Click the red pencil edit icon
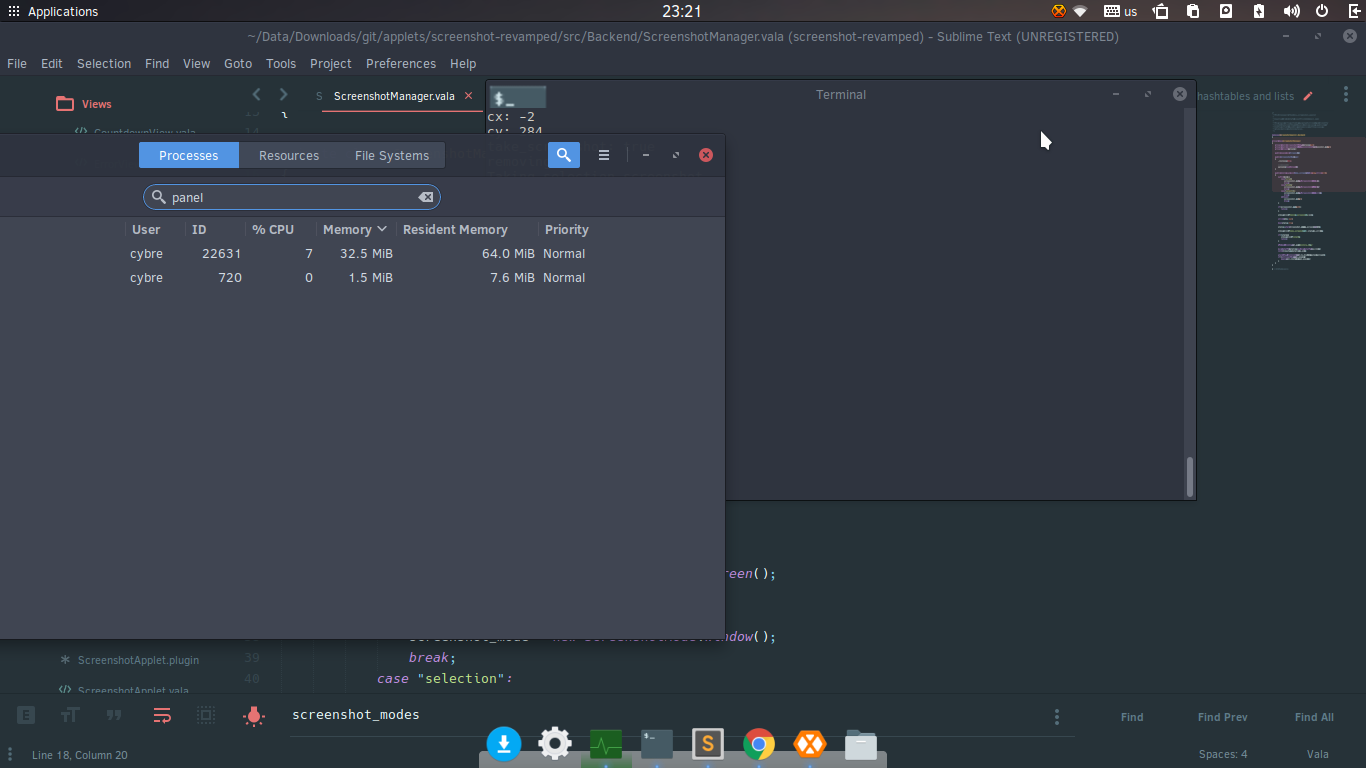Image resolution: width=1366 pixels, height=768 pixels. coord(1308,96)
